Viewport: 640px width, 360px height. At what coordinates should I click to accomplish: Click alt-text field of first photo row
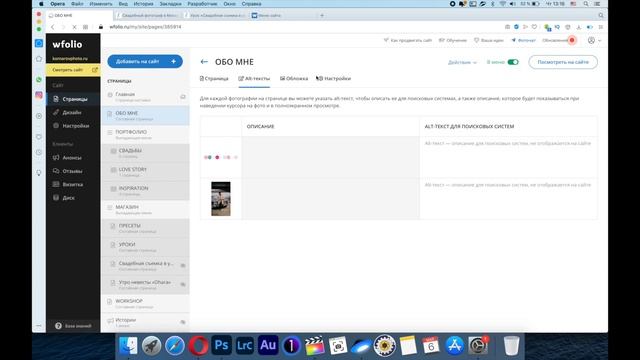tap(508, 157)
